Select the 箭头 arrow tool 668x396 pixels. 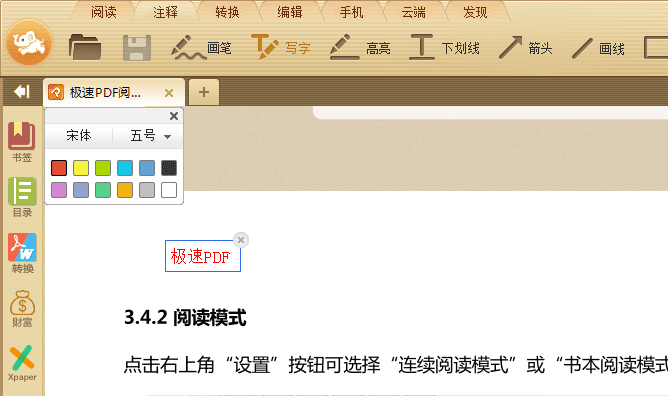point(525,47)
